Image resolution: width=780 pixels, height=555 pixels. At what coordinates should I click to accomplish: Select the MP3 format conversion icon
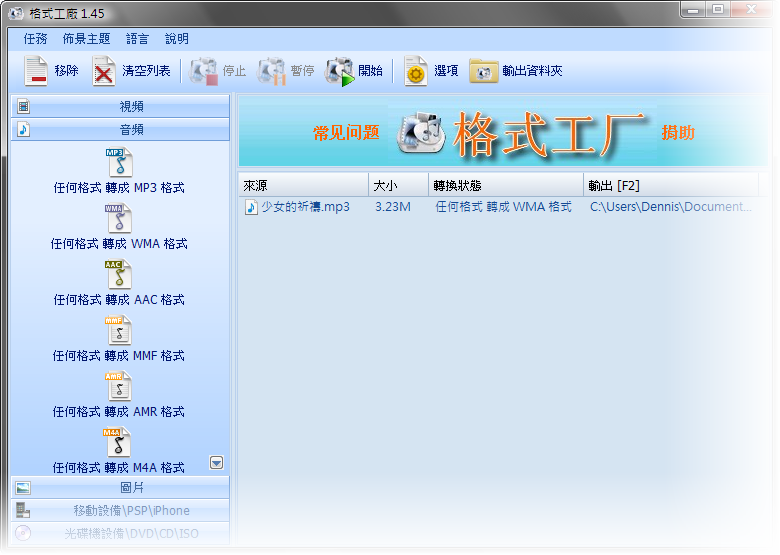click(119, 162)
